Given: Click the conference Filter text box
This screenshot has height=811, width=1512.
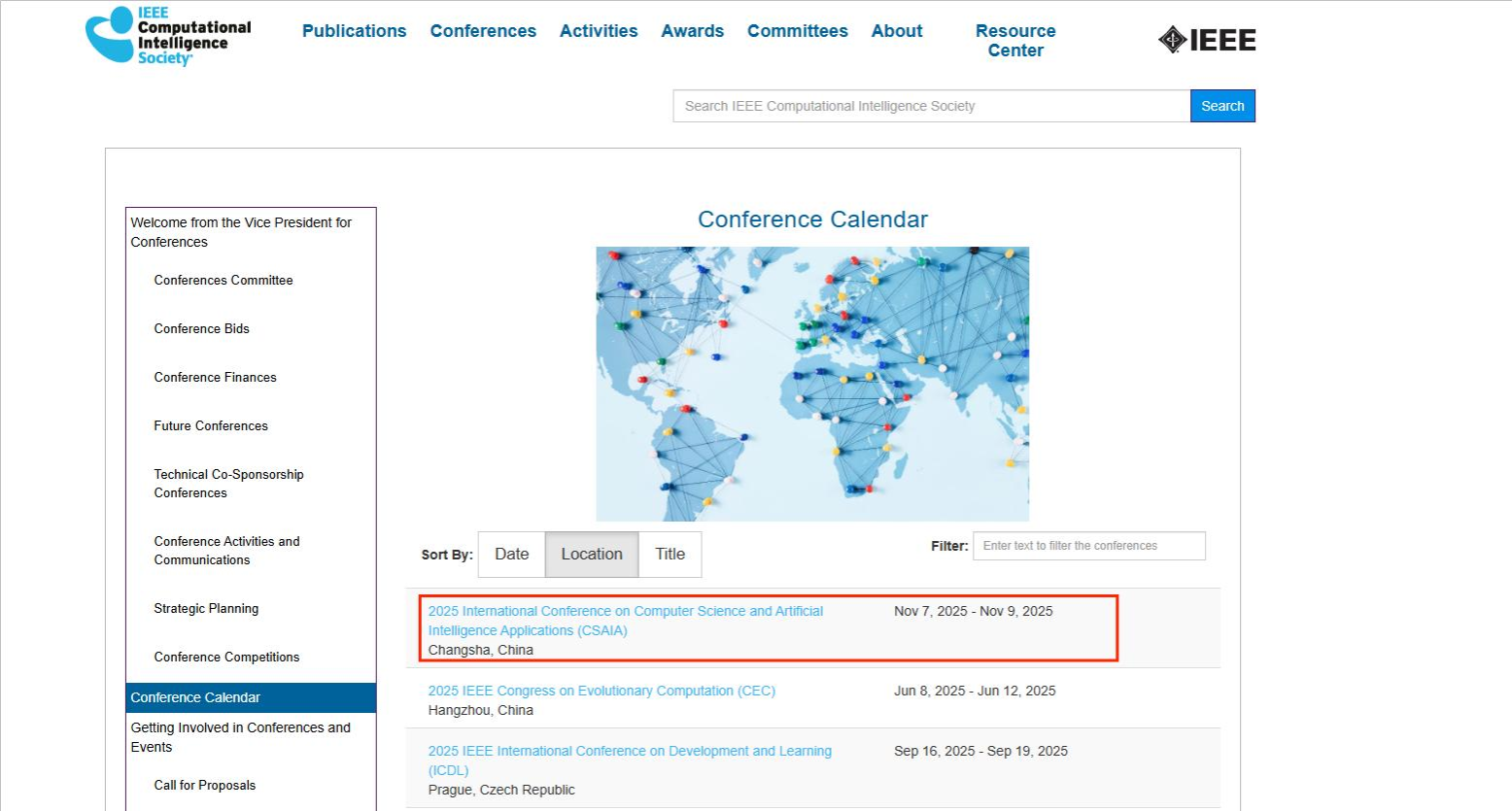Looking at the screenshot, I should pyautogui.click(x=1088, y=546).
